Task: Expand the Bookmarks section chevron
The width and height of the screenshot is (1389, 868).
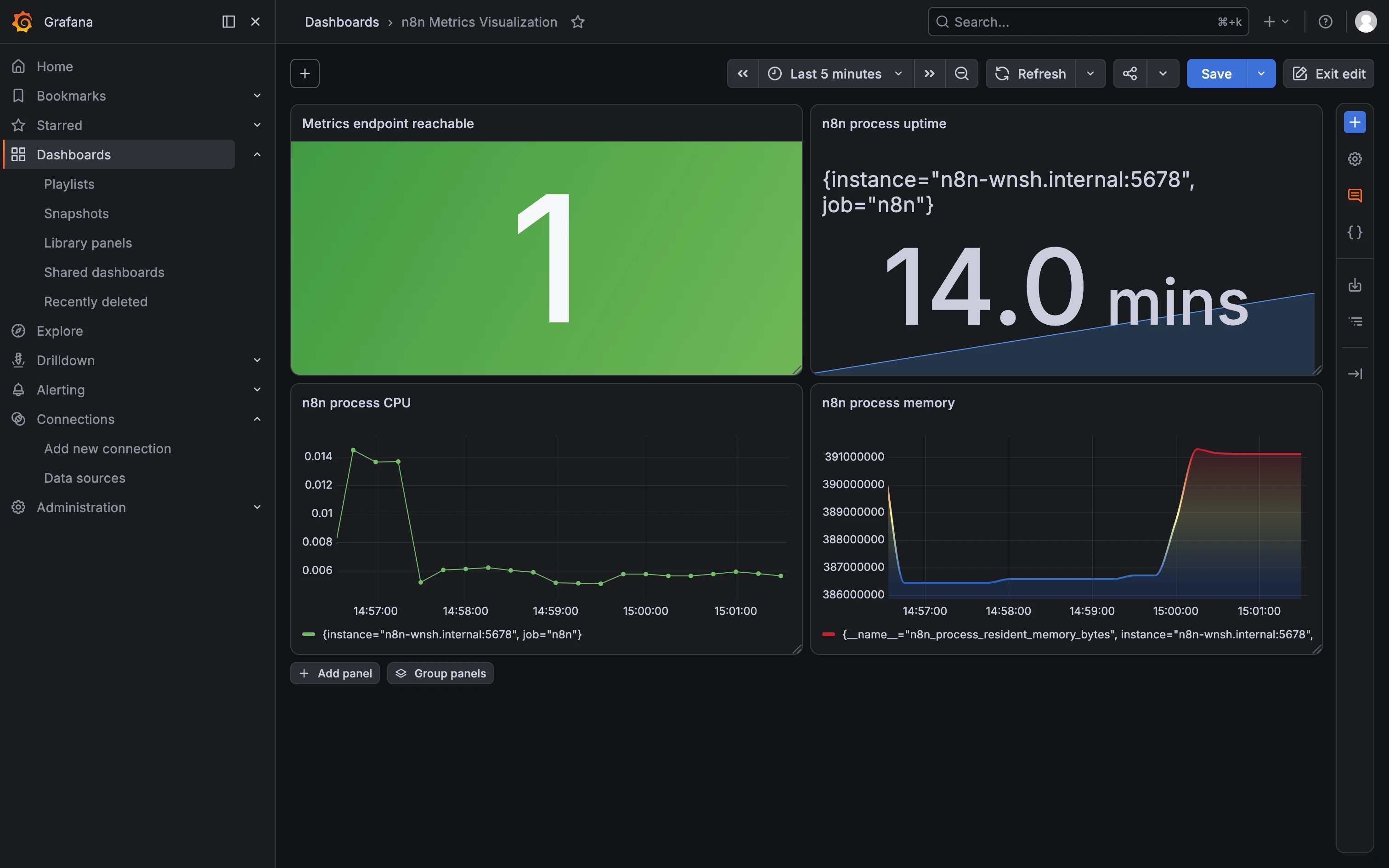Action: click(x=257, y=96)
